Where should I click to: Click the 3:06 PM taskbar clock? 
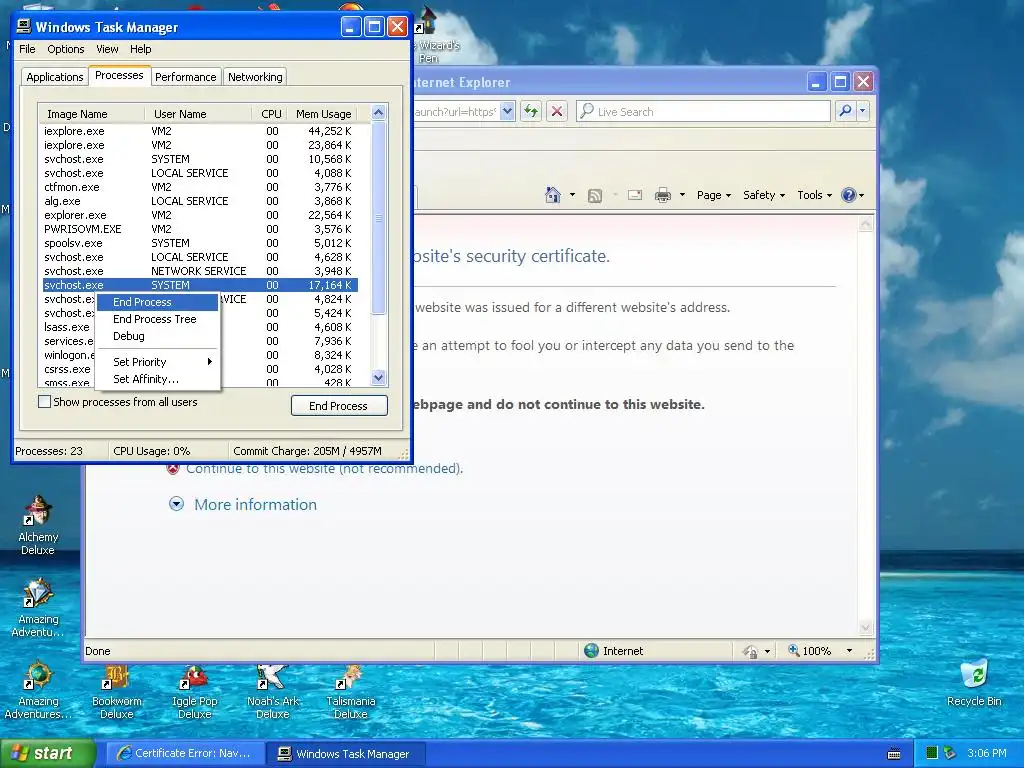(987, 753)
